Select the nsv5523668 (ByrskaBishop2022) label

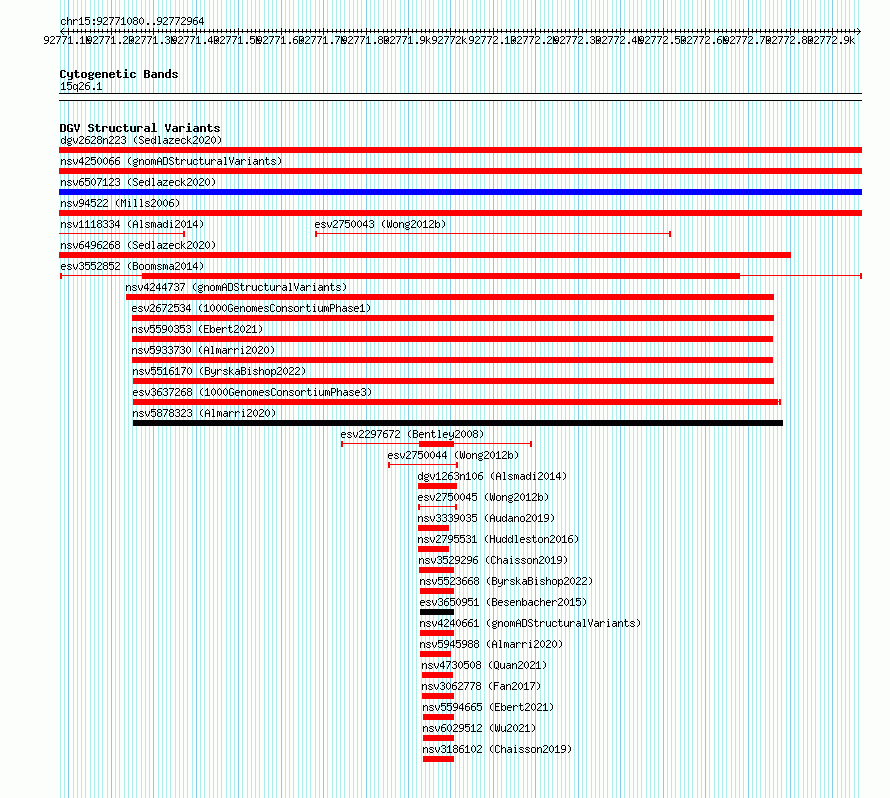pos(506,581)
